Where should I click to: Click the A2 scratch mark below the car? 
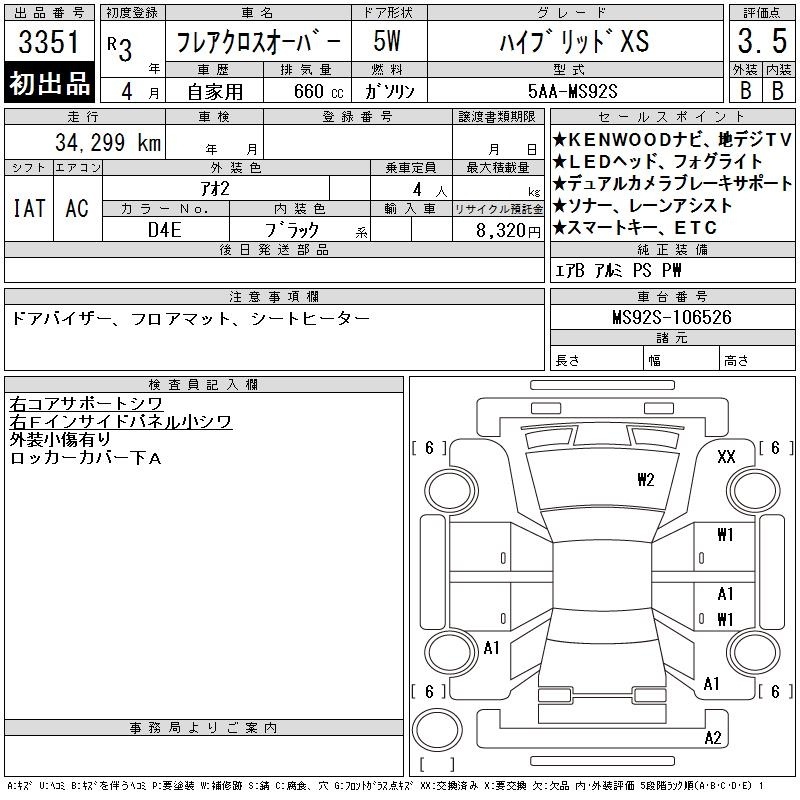(712, 738)
